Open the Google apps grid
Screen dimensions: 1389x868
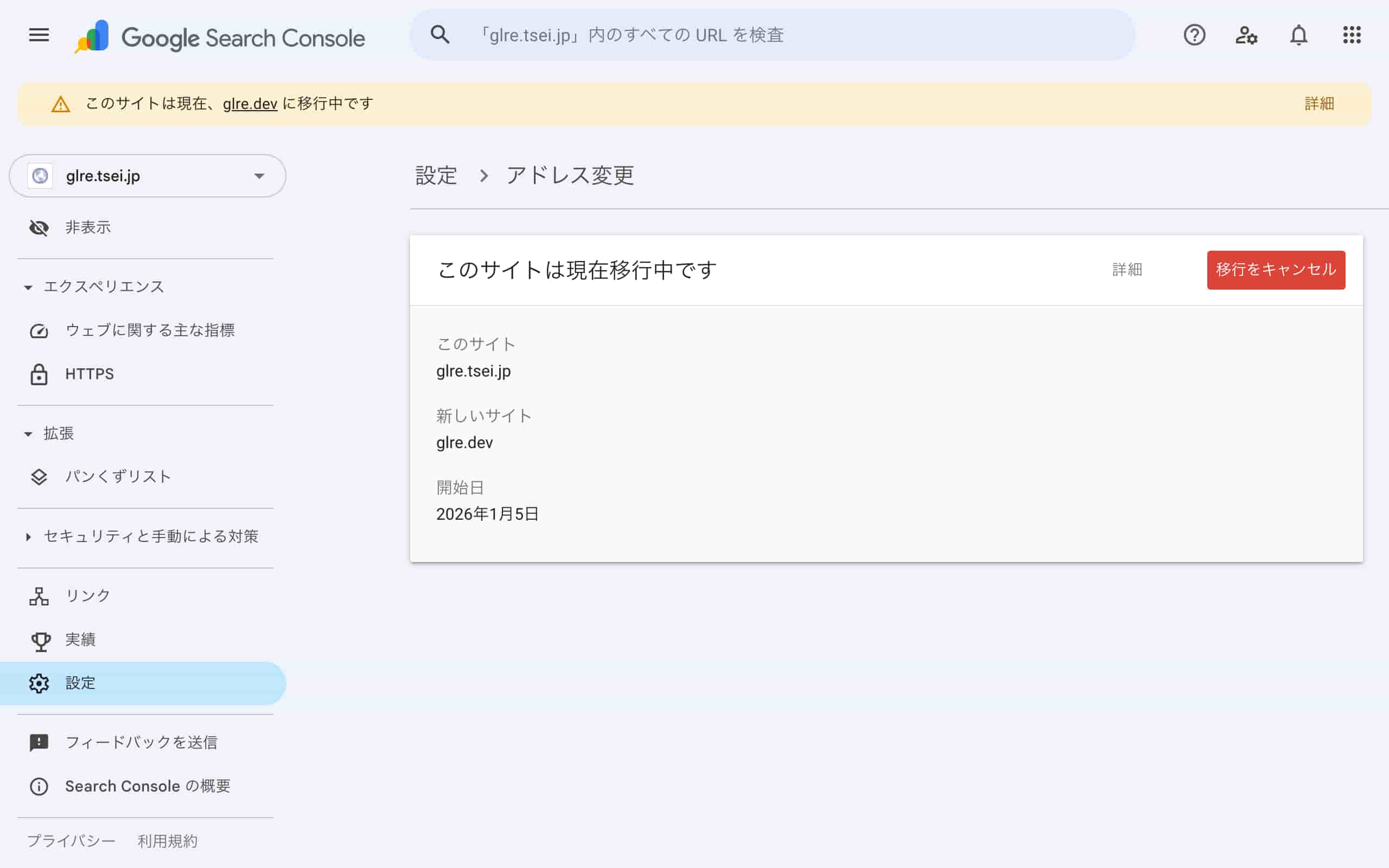tap(1352, 35)
